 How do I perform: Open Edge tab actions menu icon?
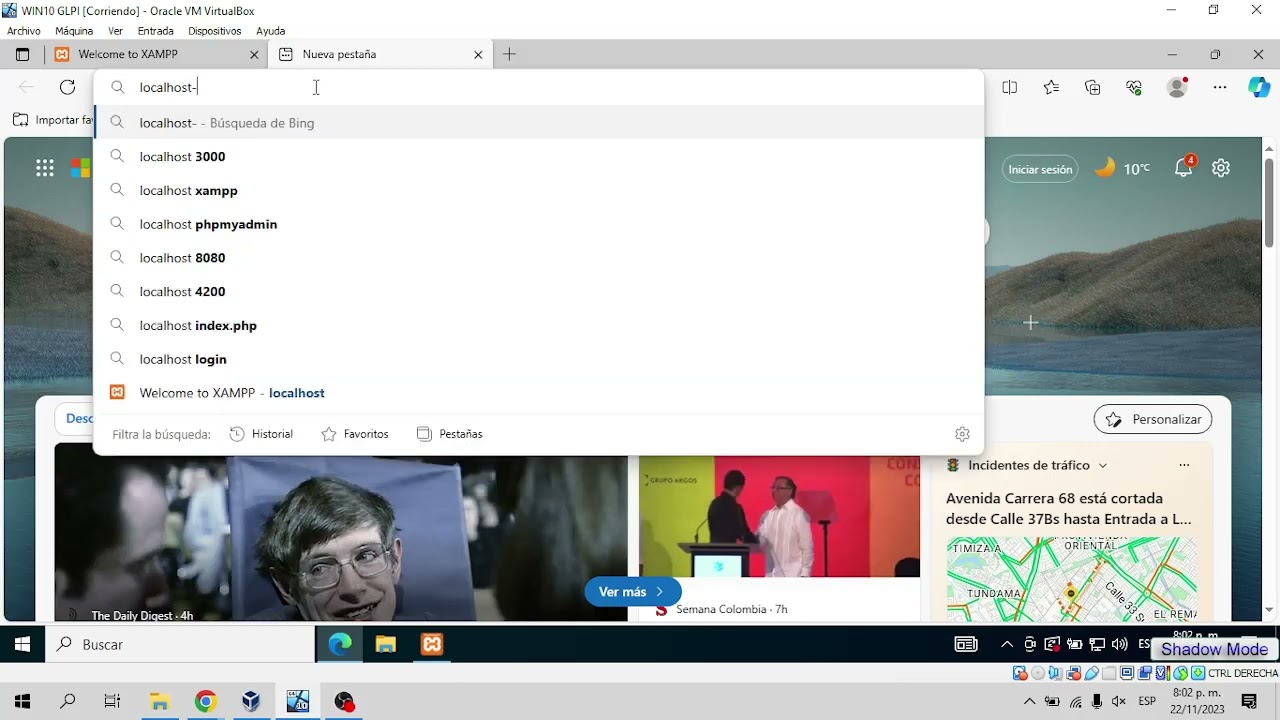23,54
